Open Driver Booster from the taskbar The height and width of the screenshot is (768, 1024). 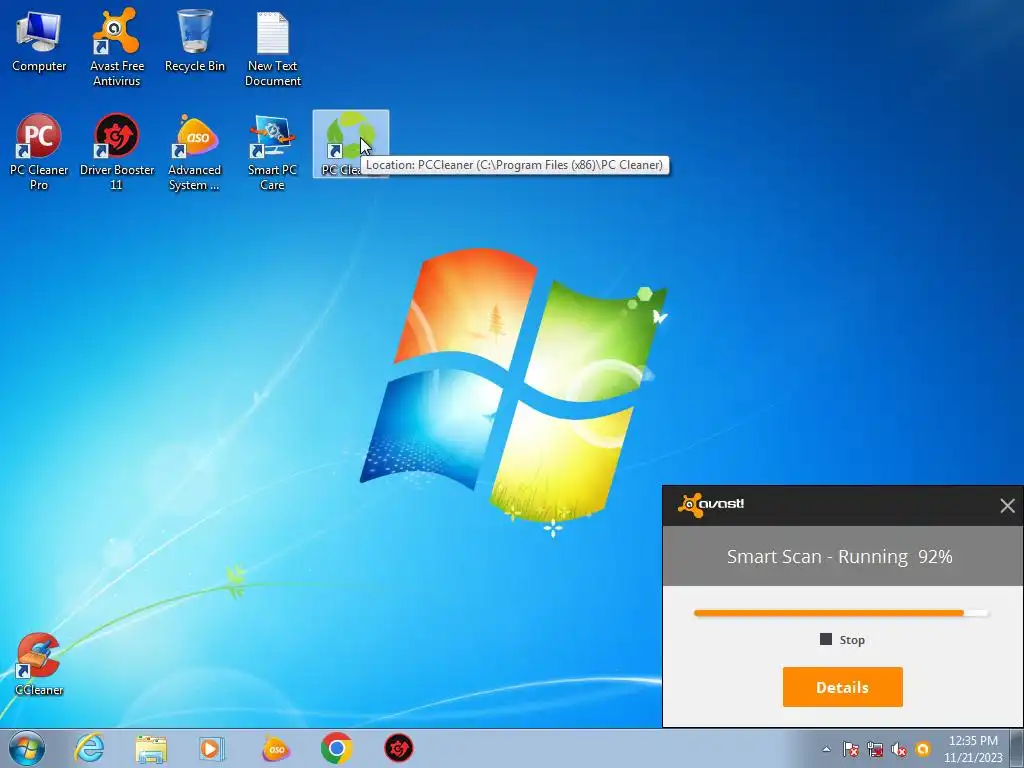point(398,748)
